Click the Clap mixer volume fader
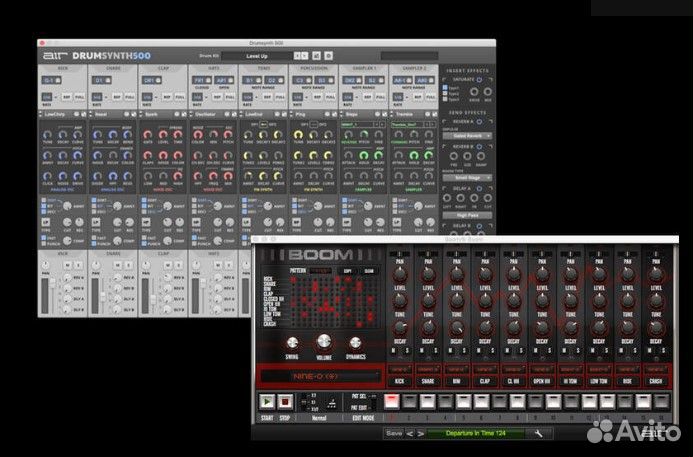 click(x=152, y=299)
